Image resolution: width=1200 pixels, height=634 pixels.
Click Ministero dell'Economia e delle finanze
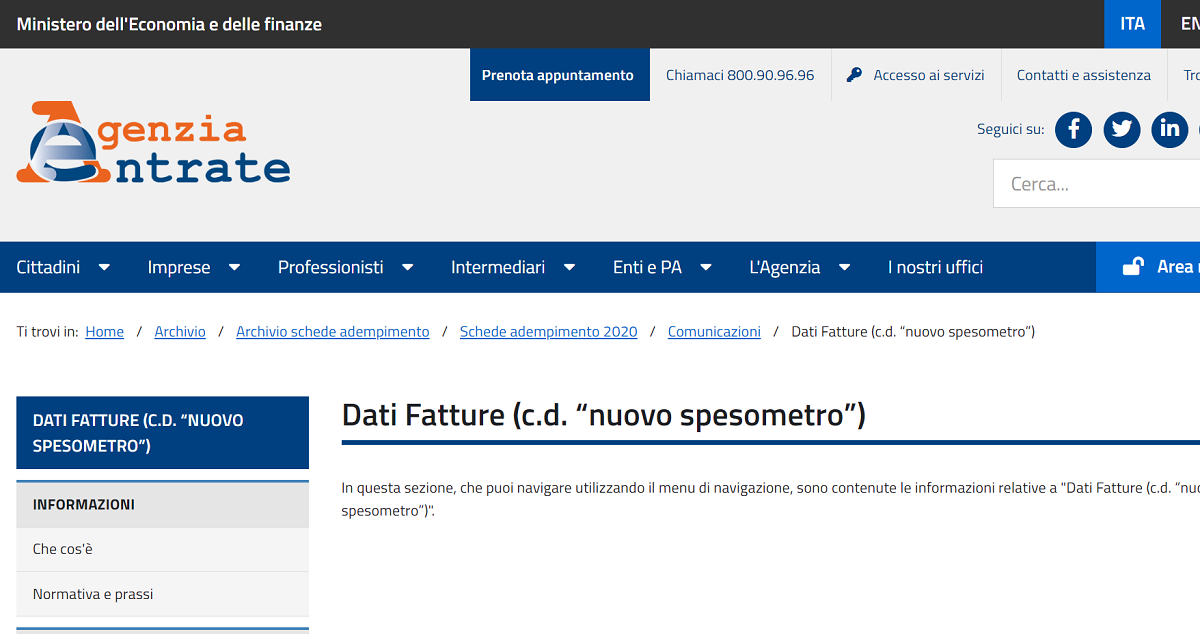point(169,24)
